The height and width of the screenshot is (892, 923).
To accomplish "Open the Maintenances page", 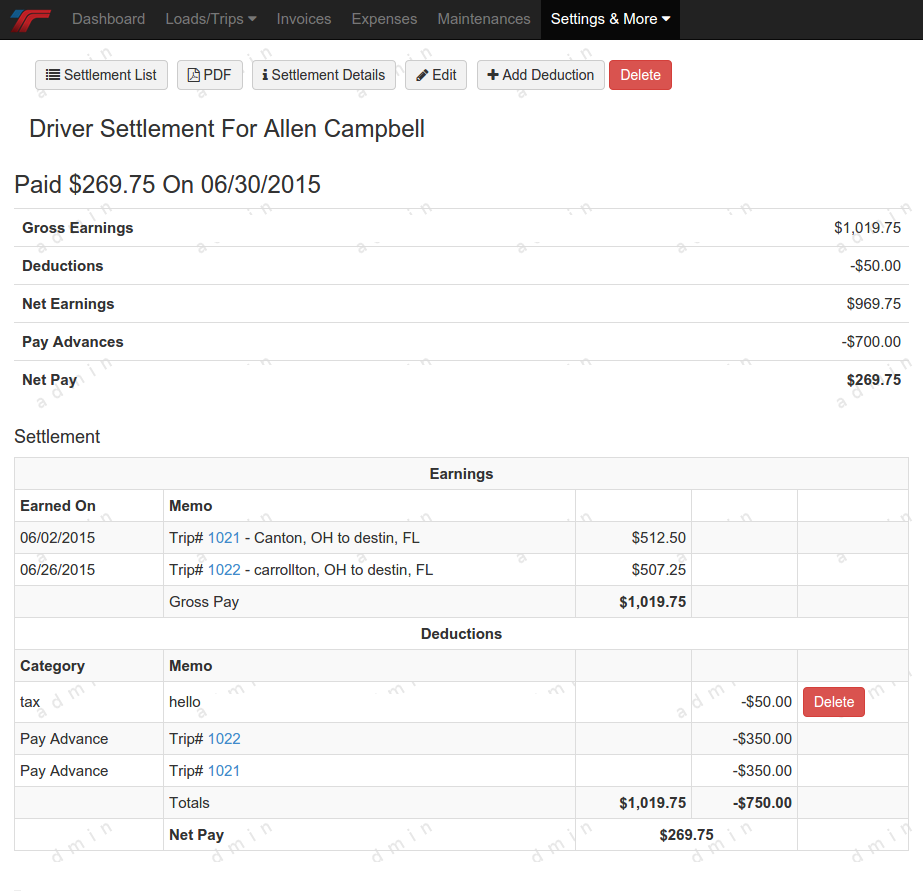I will 484,19.
